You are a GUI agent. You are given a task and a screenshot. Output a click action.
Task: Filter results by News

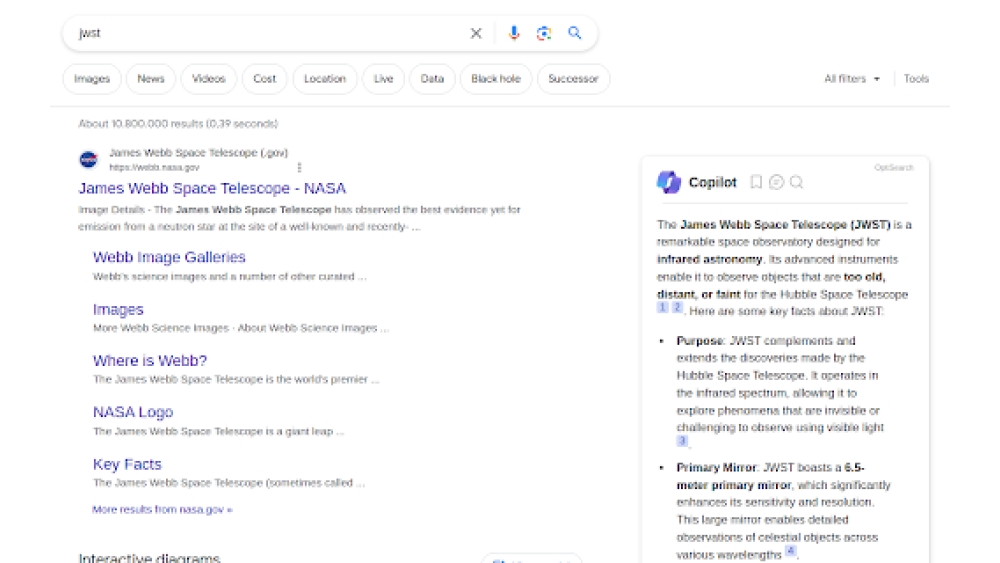tap(151, 79)
